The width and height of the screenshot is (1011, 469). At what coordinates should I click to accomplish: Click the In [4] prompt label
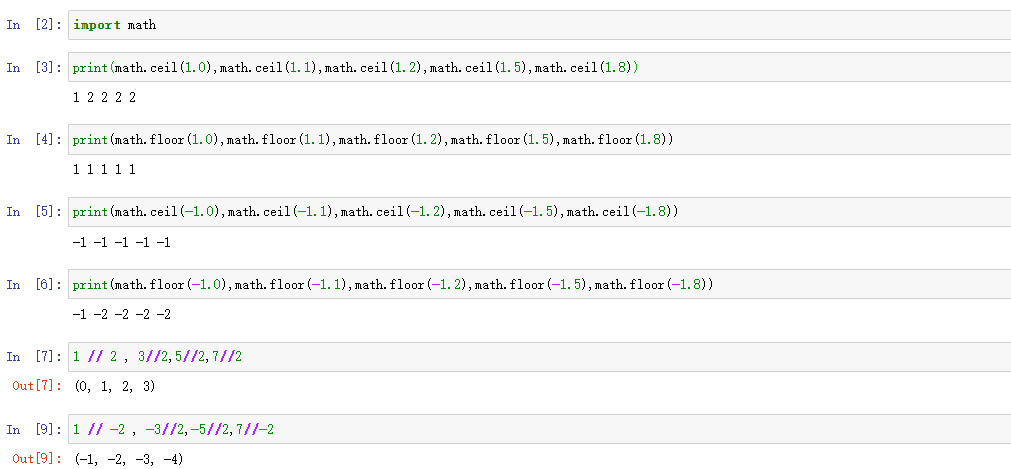34,140
